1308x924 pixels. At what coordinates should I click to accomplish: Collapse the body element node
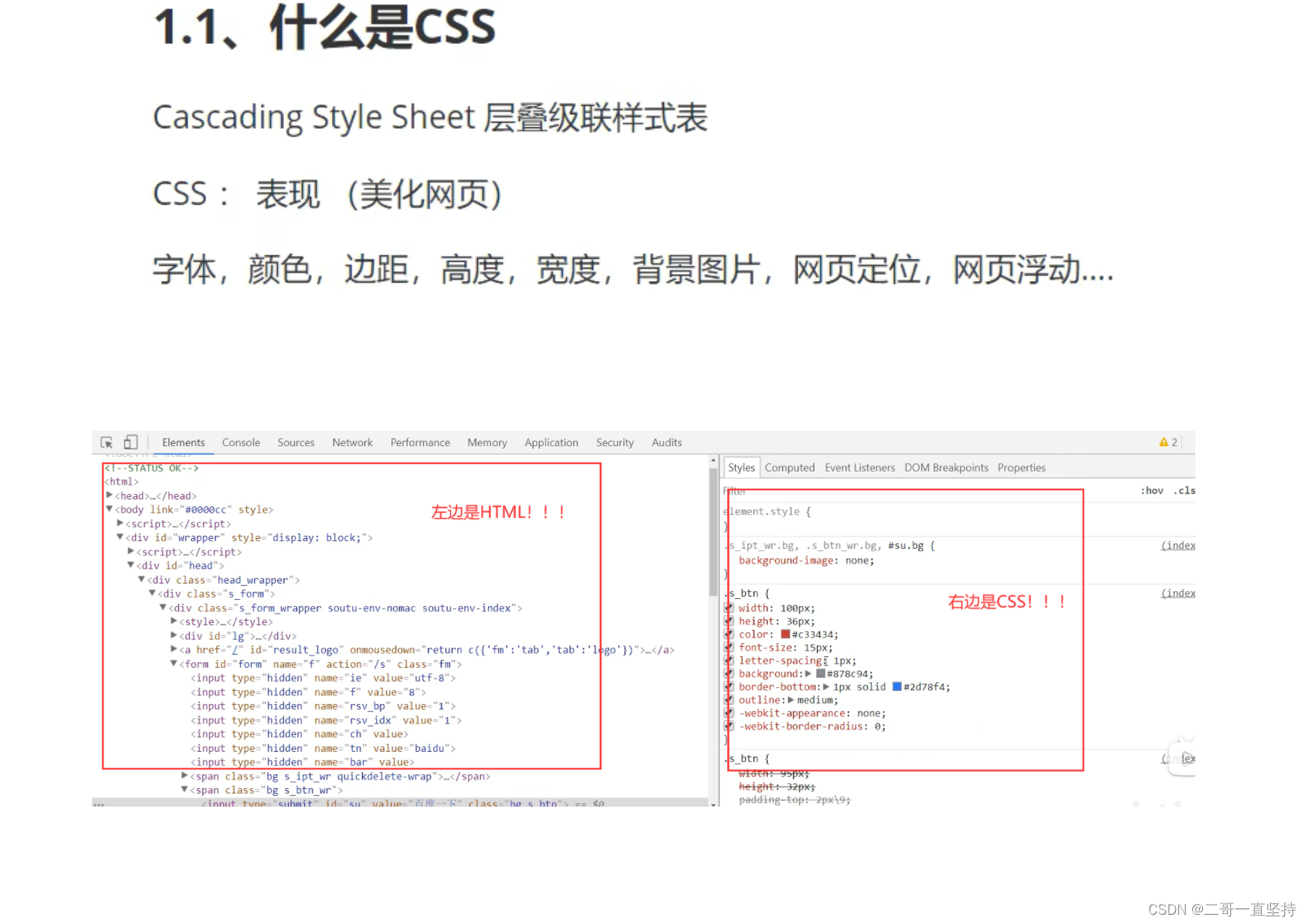pyautogui.click(x=110, y=509)
